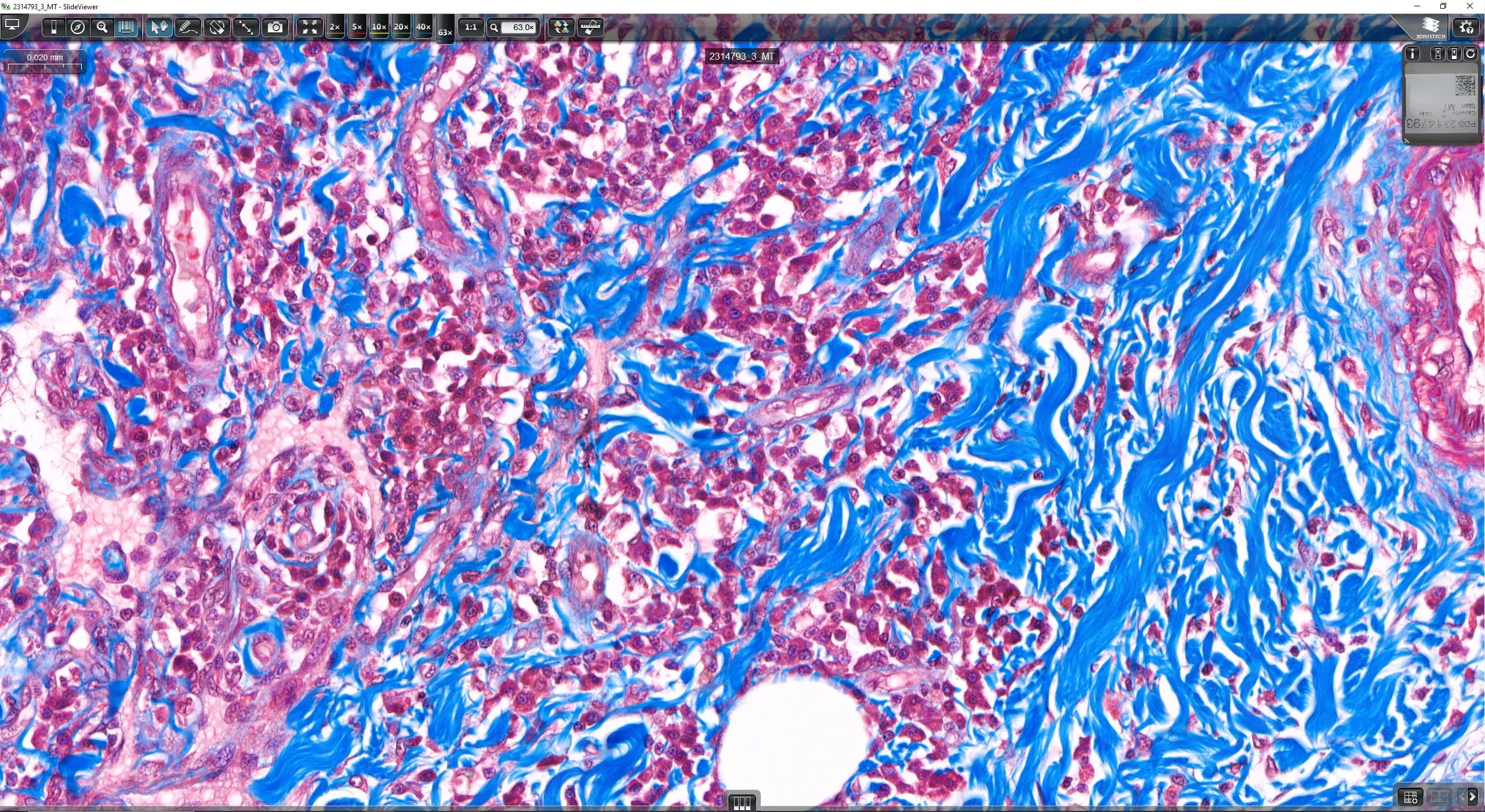Click the 0.020 mm scale bar

(45, 61)
